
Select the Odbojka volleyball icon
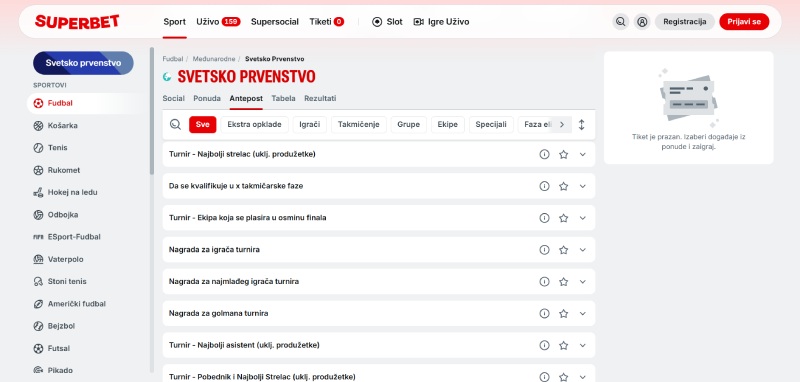(x=38, y=215)
